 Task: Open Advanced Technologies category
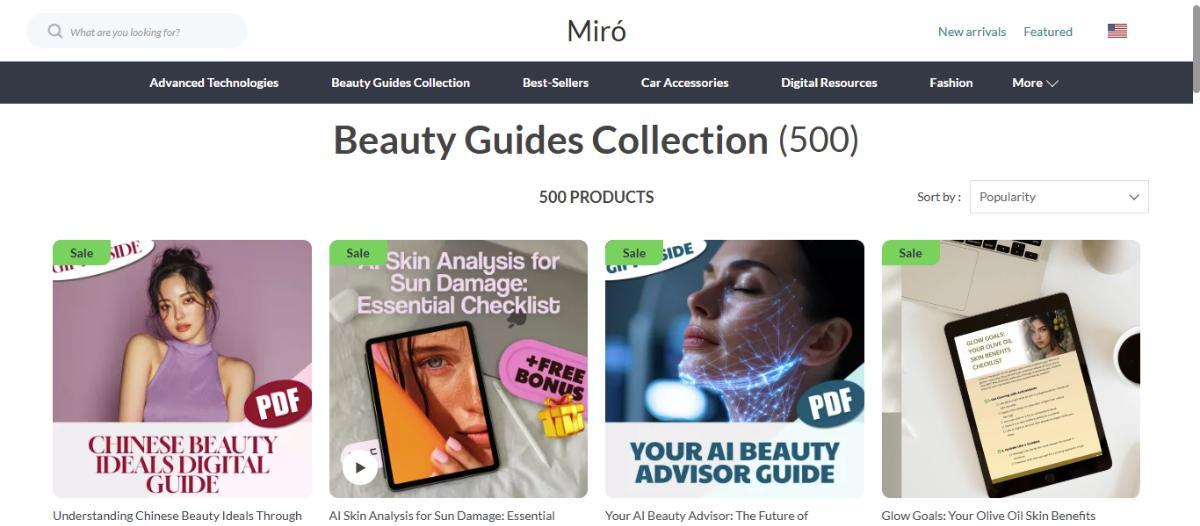pos(214,83)
